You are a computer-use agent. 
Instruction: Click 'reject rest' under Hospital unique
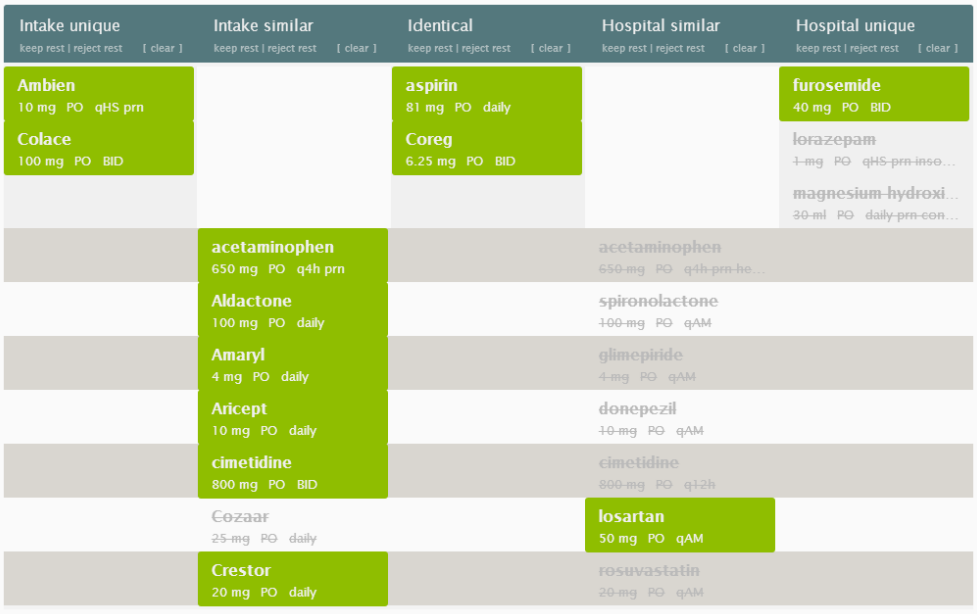click(874, 48)
